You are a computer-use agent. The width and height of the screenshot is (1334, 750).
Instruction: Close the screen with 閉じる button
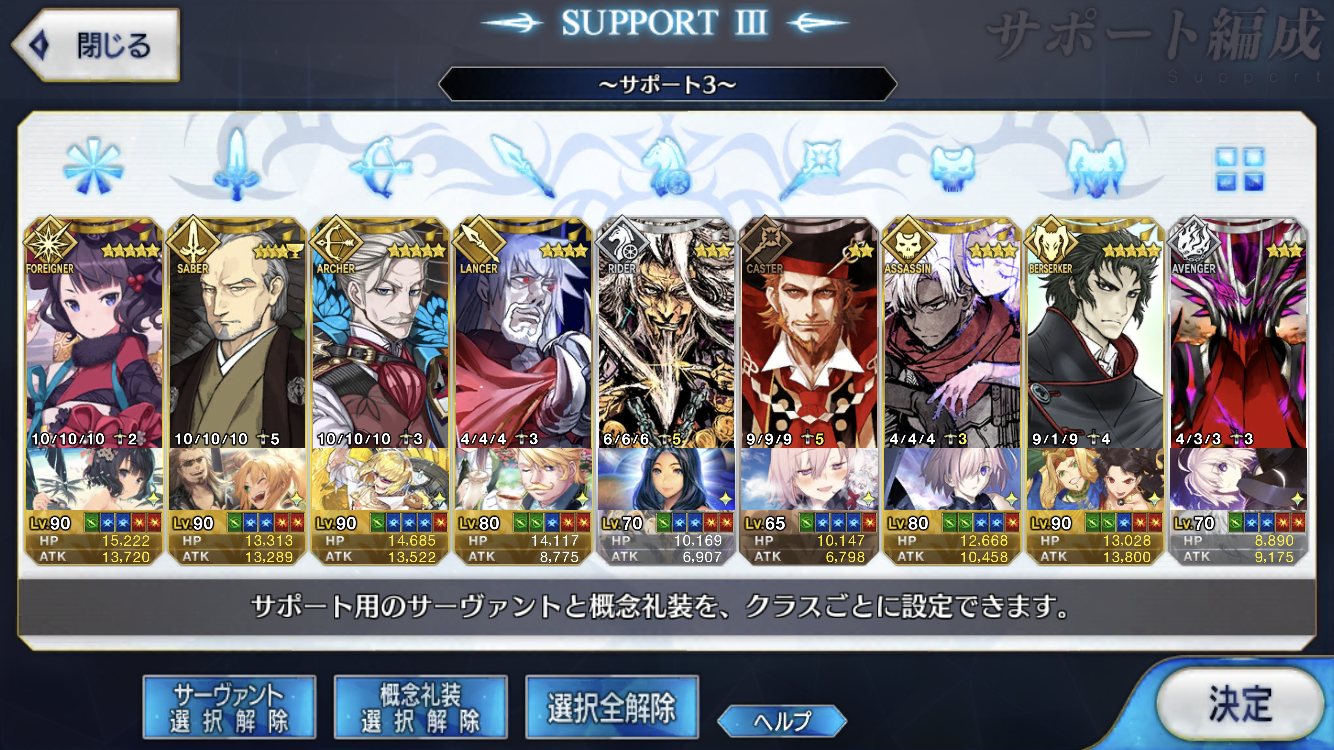point(95,46)
